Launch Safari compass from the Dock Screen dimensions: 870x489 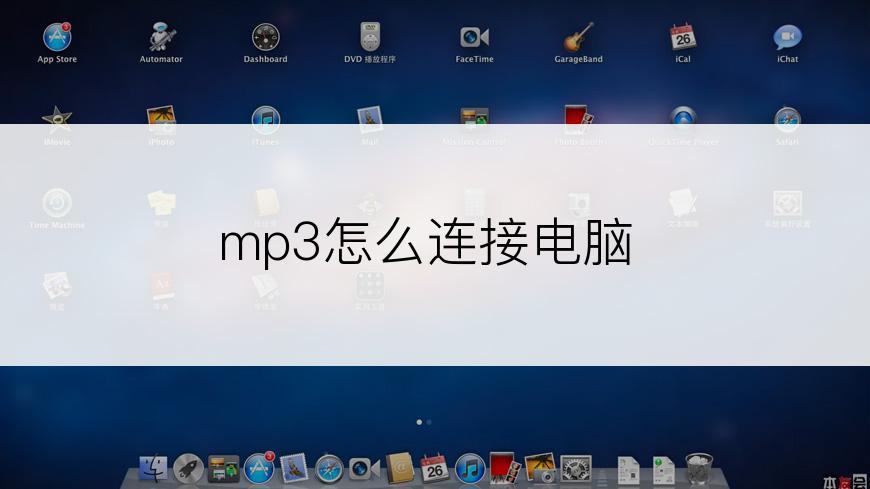329,469
